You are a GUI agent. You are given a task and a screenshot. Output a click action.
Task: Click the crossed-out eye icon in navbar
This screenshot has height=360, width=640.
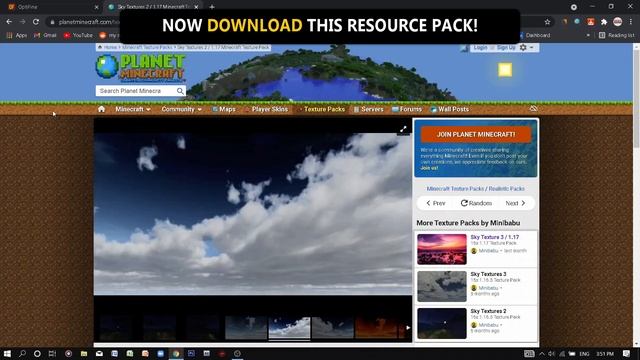pyautogui.click(x=533, y=109)
